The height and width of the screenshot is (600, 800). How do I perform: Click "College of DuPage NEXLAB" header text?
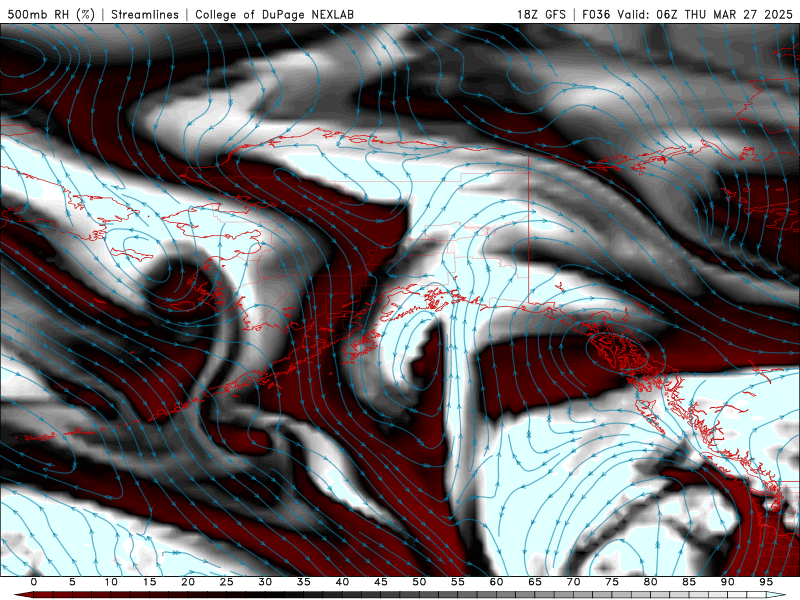click(274, 14)
